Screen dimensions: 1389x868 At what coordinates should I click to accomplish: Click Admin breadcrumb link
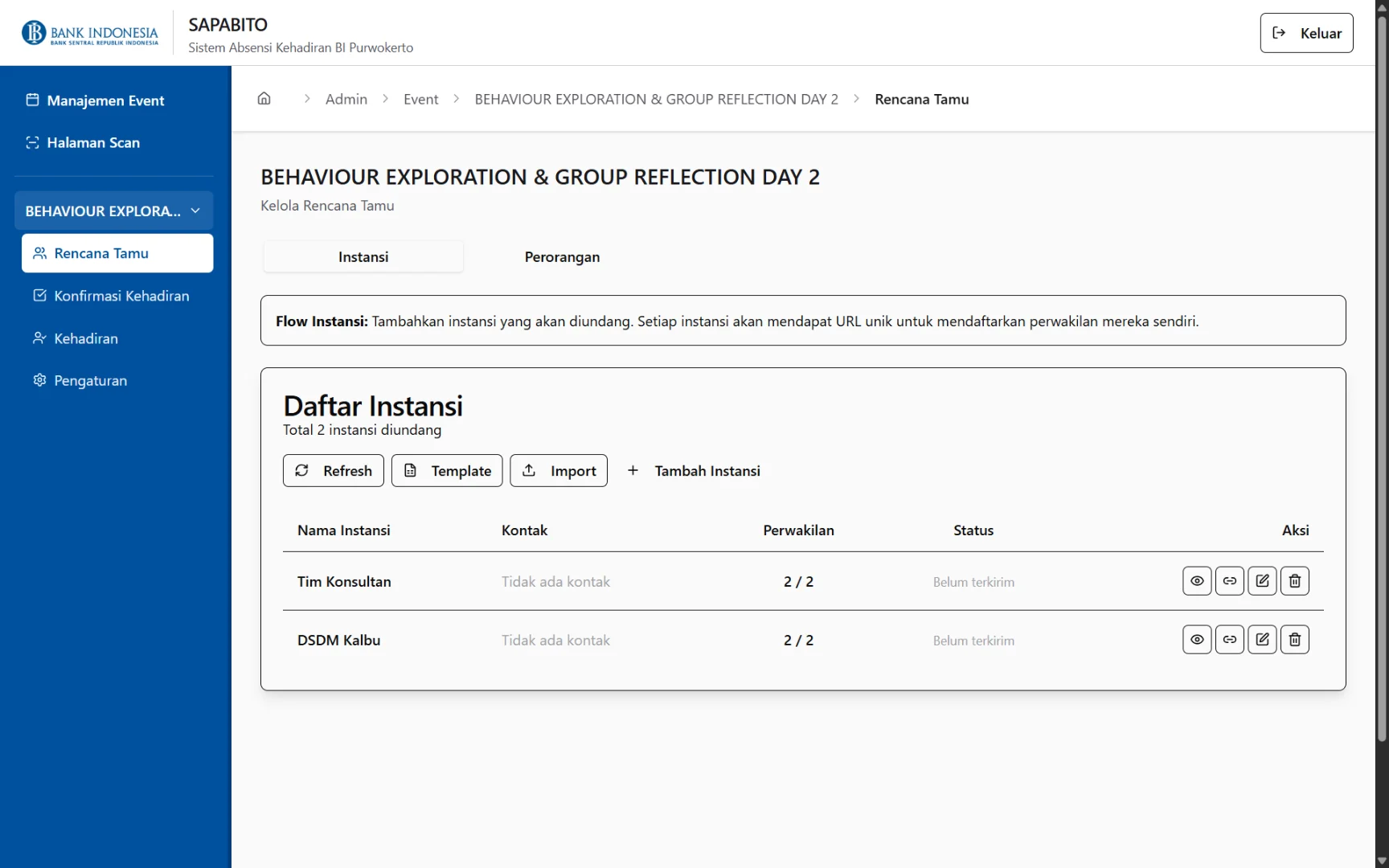[x=346, y=99]
